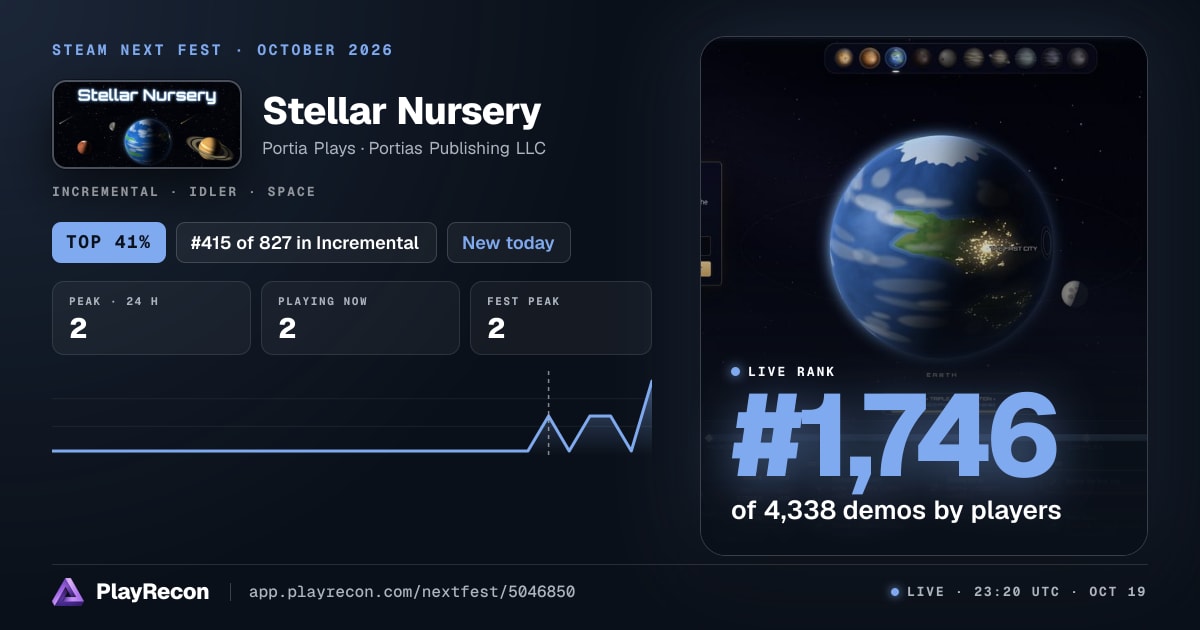Image resolution: width=1200 pixels, height=630 pixels.
Task: Click the Stellar Nursery game title
Action: [x=402, y=111]
